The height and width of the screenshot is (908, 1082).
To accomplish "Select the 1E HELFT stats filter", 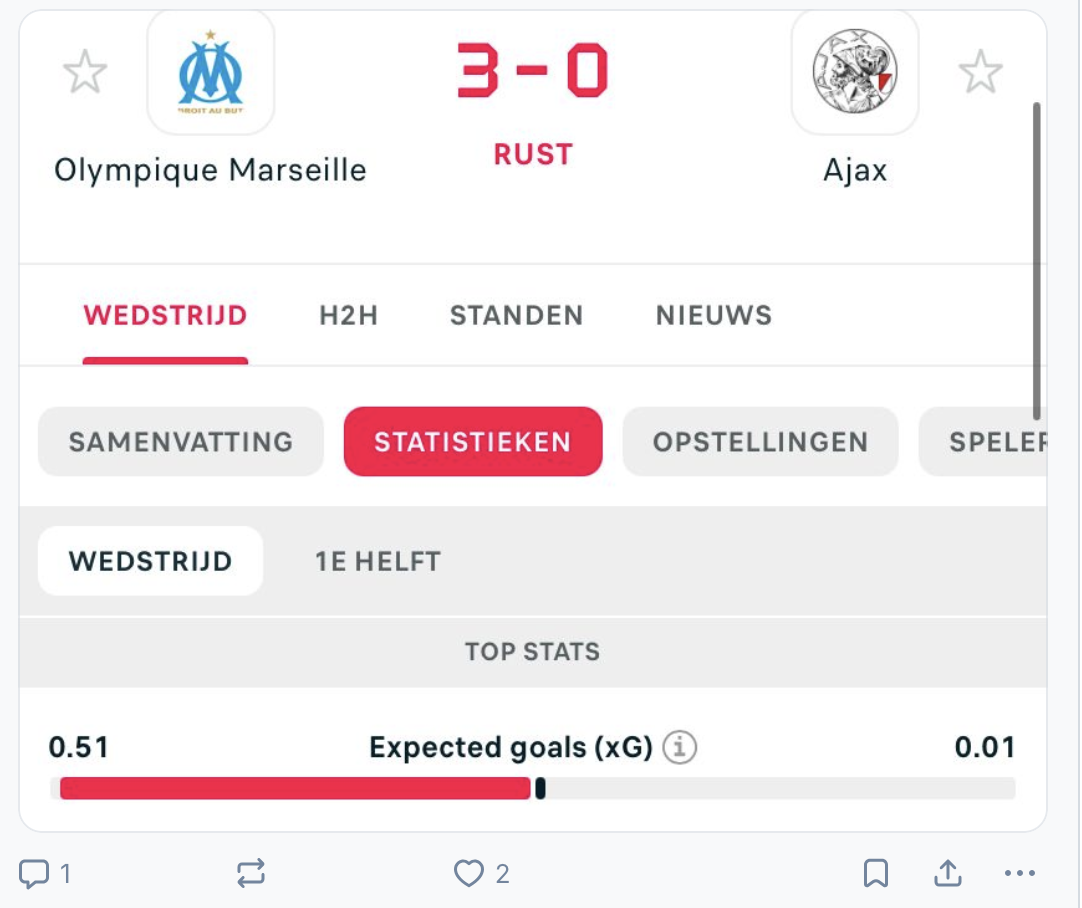I will point(378,561).
